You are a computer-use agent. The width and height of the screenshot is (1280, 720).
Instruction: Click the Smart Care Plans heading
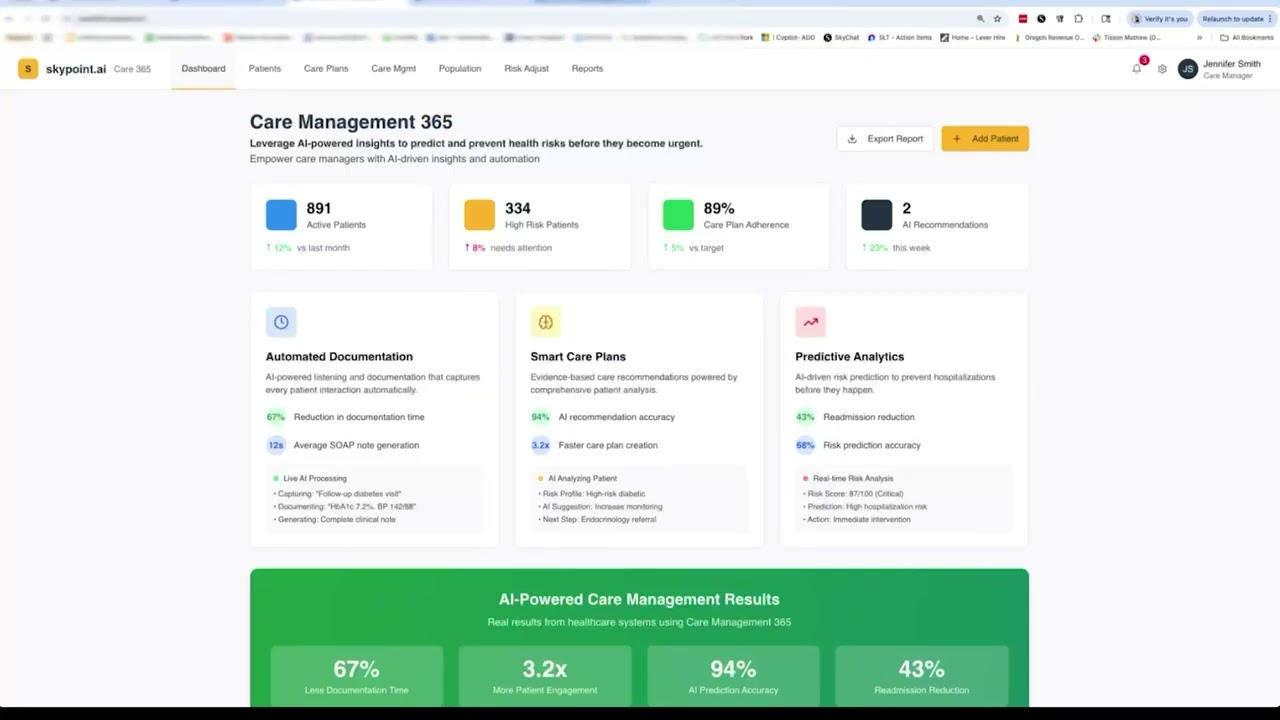pos(578,356)
